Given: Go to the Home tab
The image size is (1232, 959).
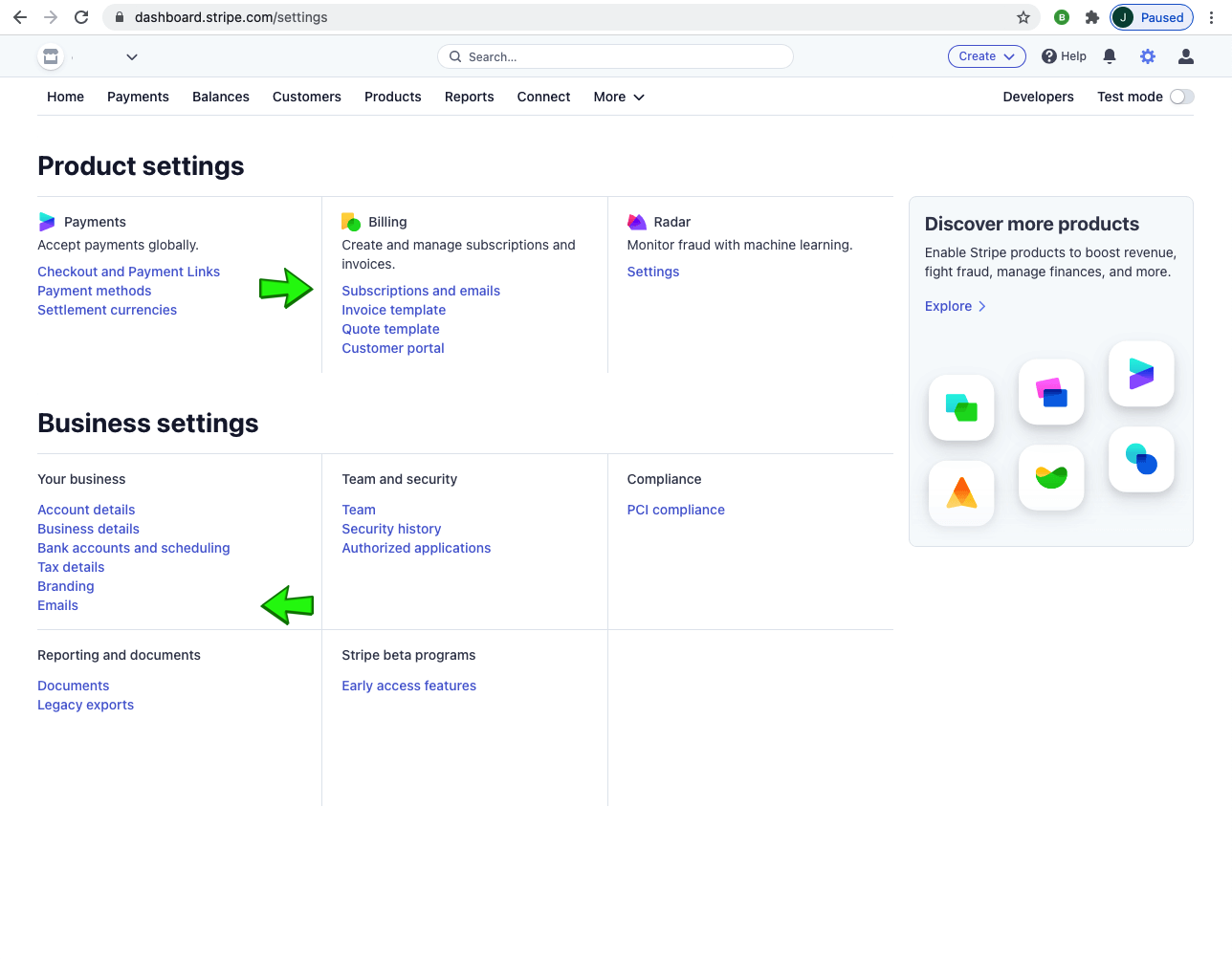Looking at the screenshot, I should [x=65, y=97].
